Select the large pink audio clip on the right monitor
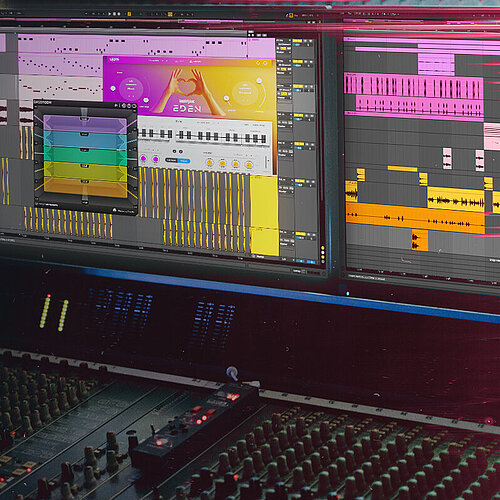 click(413, 86)
